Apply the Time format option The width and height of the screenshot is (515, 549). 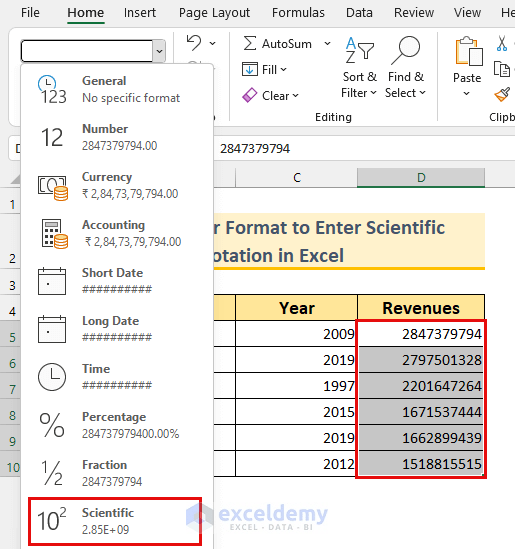[117, 377]
